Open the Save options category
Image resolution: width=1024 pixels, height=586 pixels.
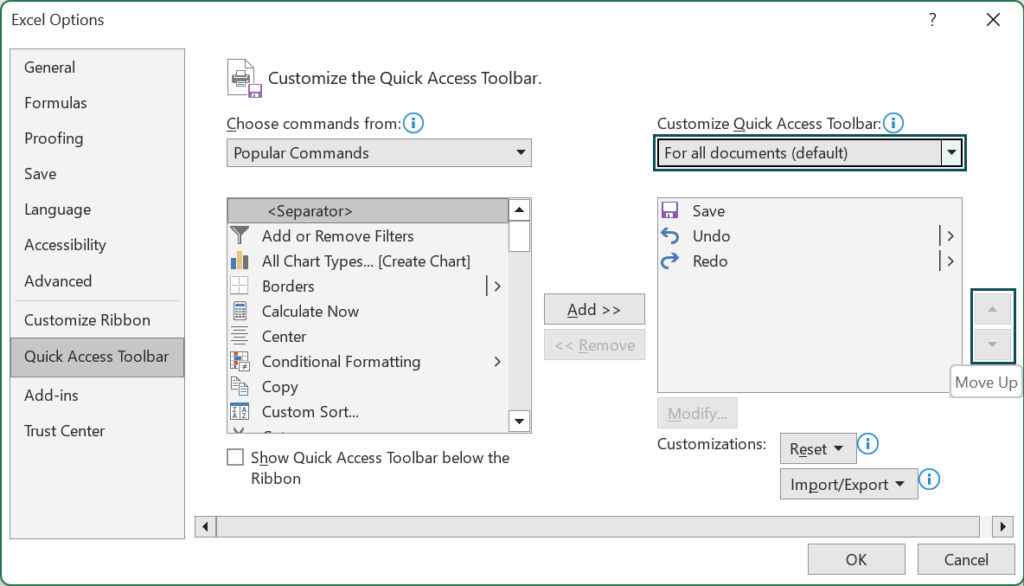[x=97, y=174]
